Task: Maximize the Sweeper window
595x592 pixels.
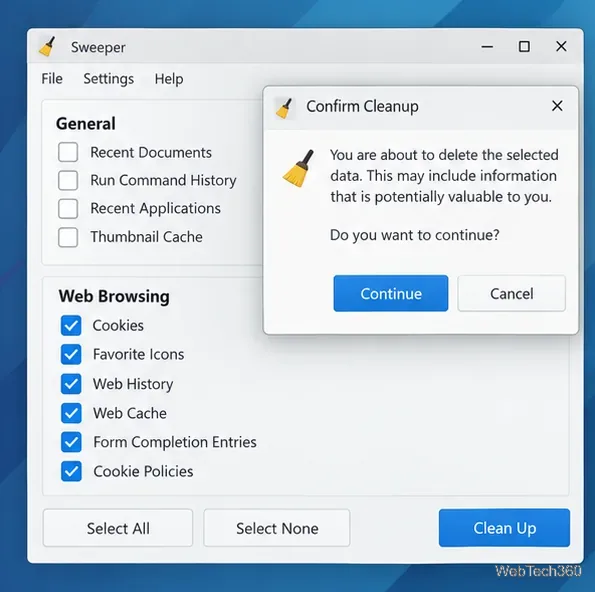Action: pyautogui.click(x=524, y=47)
